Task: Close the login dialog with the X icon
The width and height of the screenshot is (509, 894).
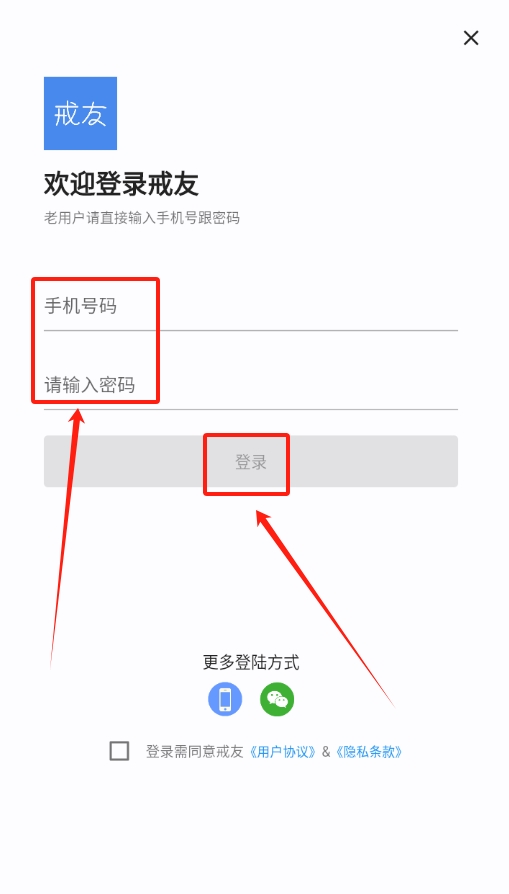Action: tap(471, 38)
